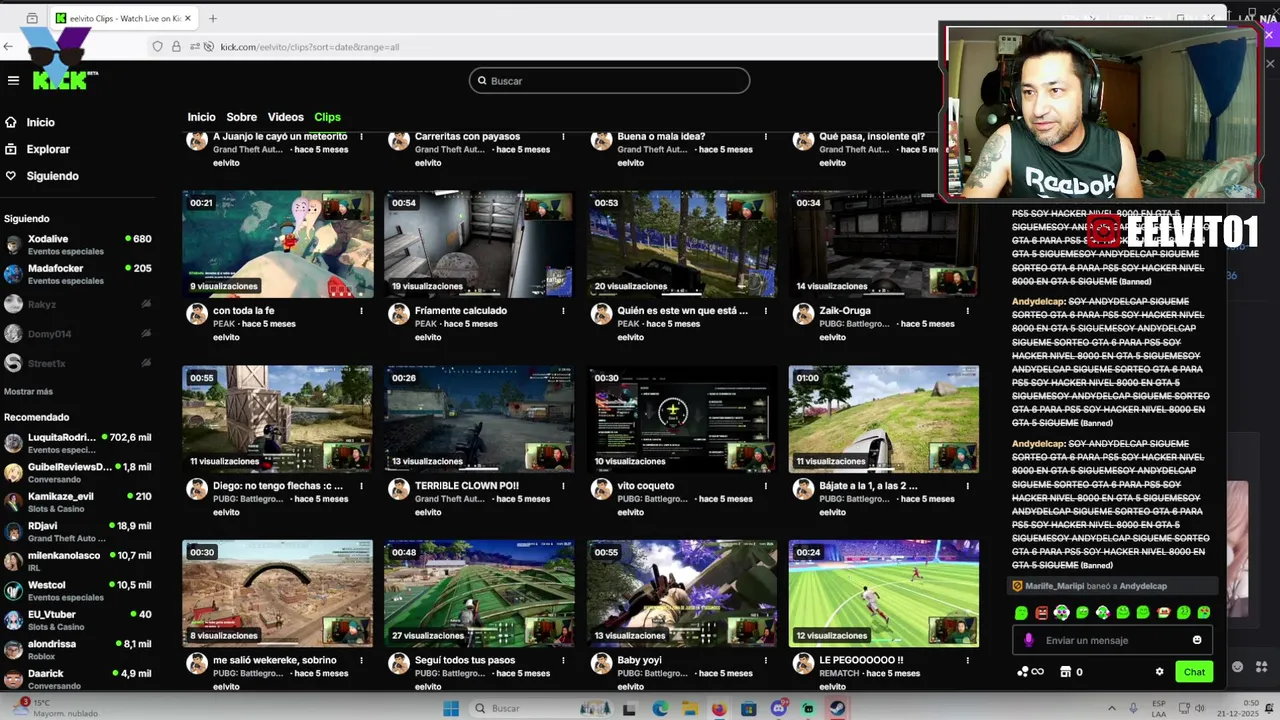Open the three-dot menu for 'Seguí todos tus pasos'

(x=563, y=660)
